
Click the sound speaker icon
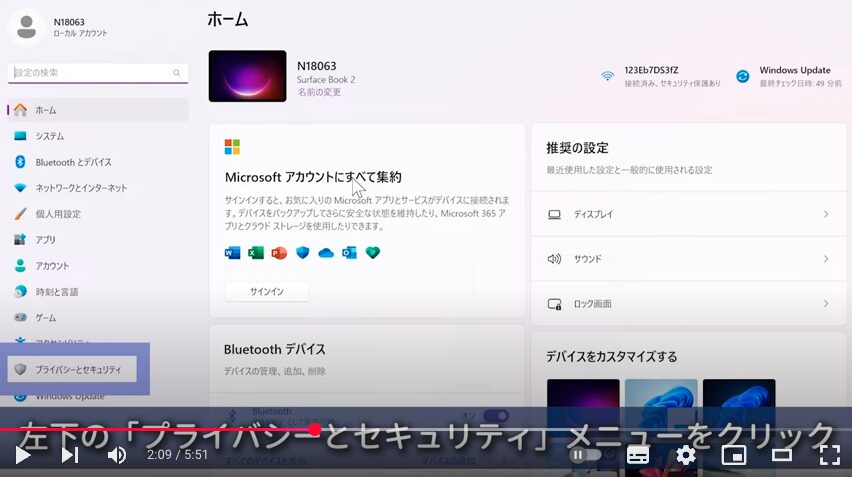point(554,259)
